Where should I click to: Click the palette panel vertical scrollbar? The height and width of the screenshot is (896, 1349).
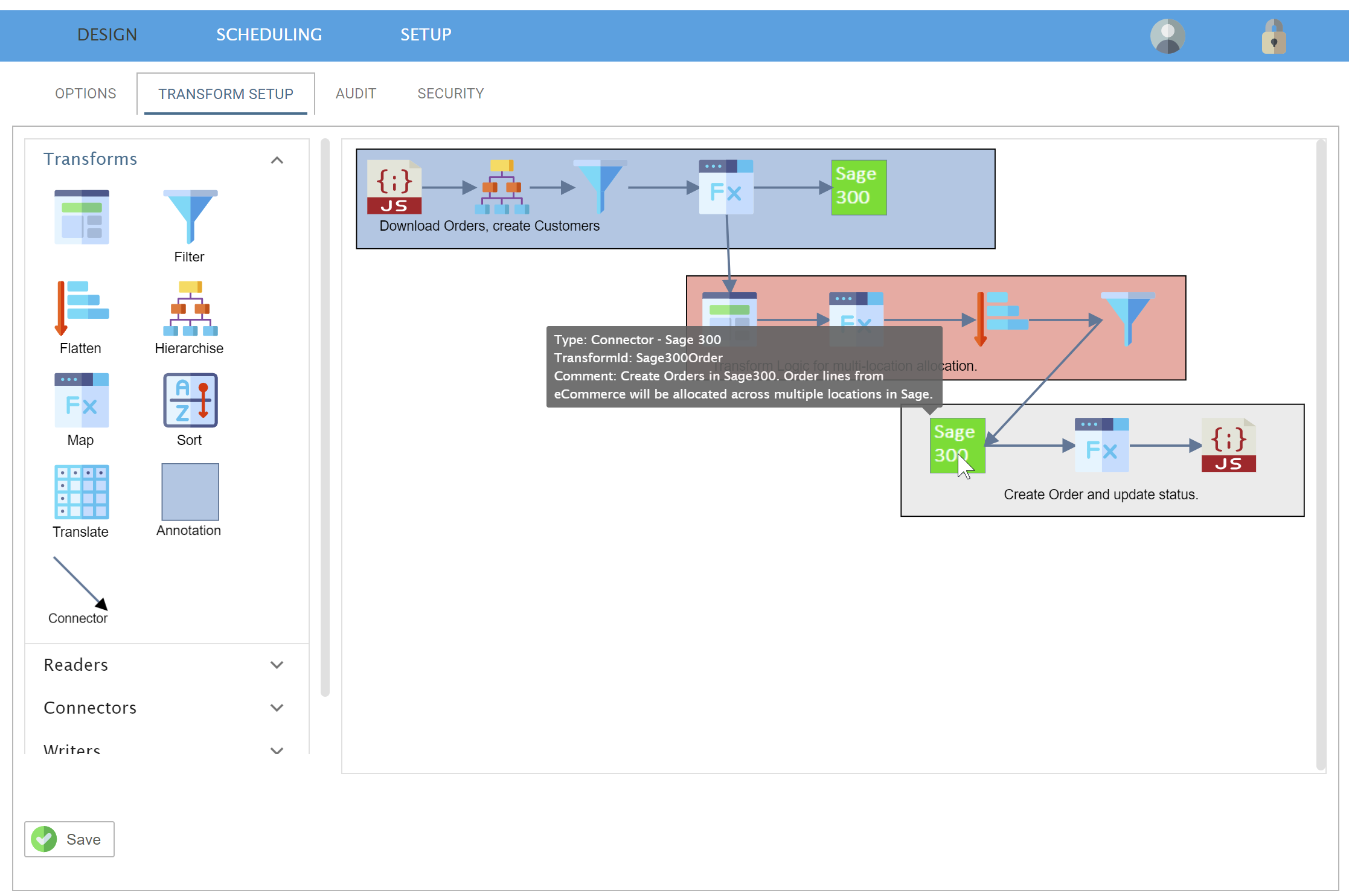tap(325, 417)
